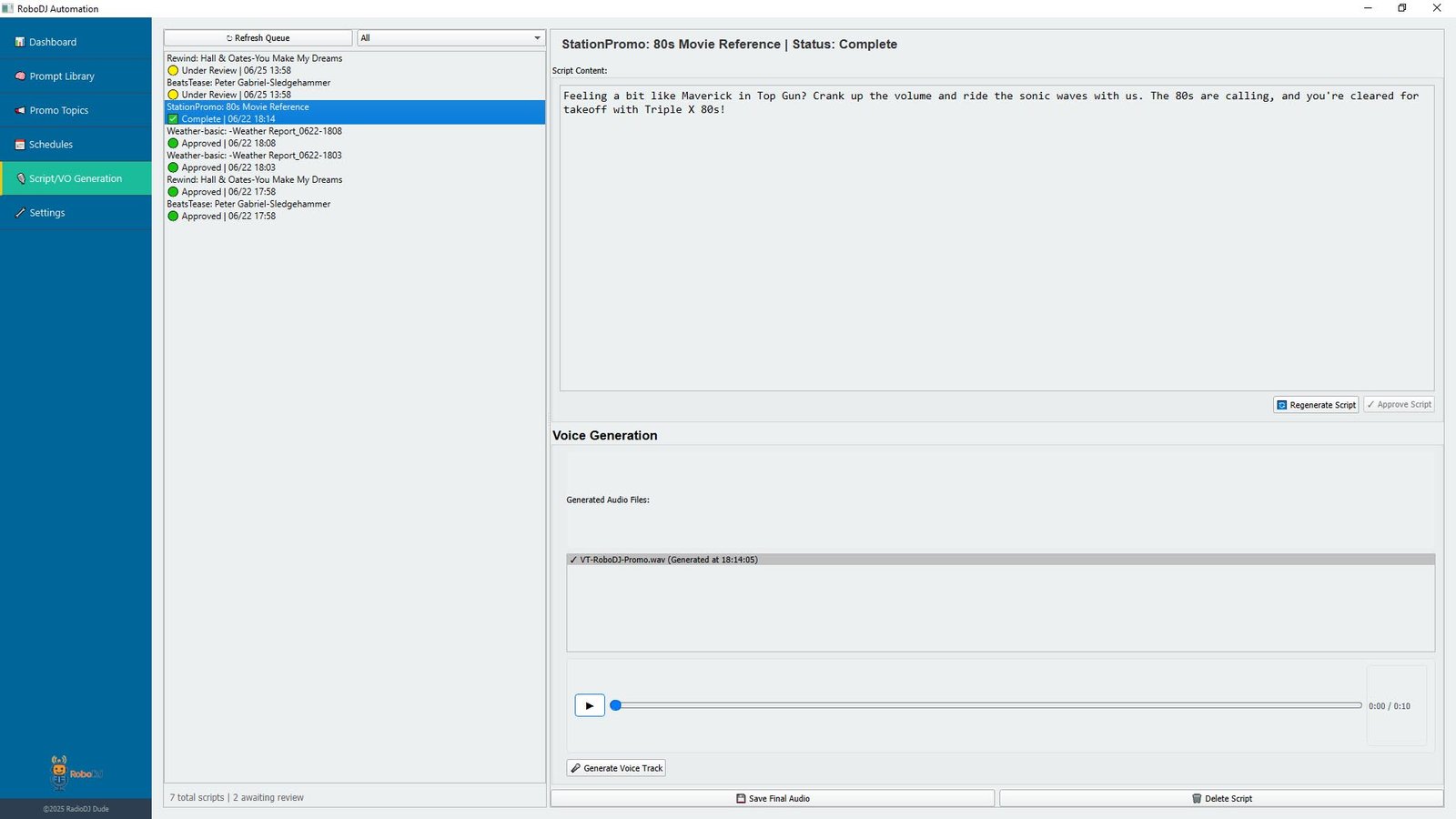
Task: Click the trash icon on Delete Script
Action: pos(1197,798)
